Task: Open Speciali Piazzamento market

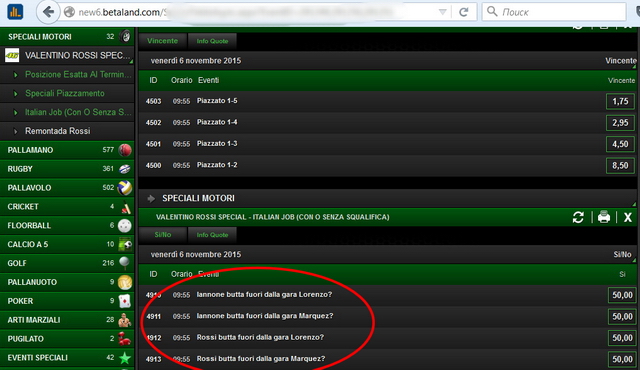Action: 65,93
